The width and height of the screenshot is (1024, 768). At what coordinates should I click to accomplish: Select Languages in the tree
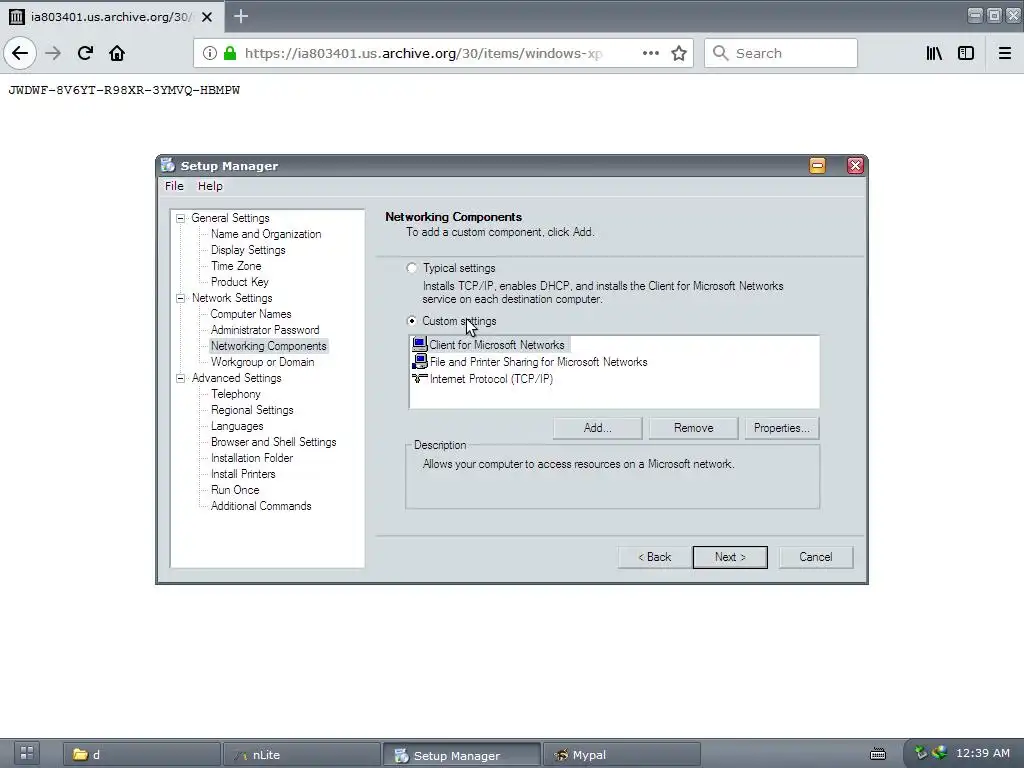coord(237,426)
